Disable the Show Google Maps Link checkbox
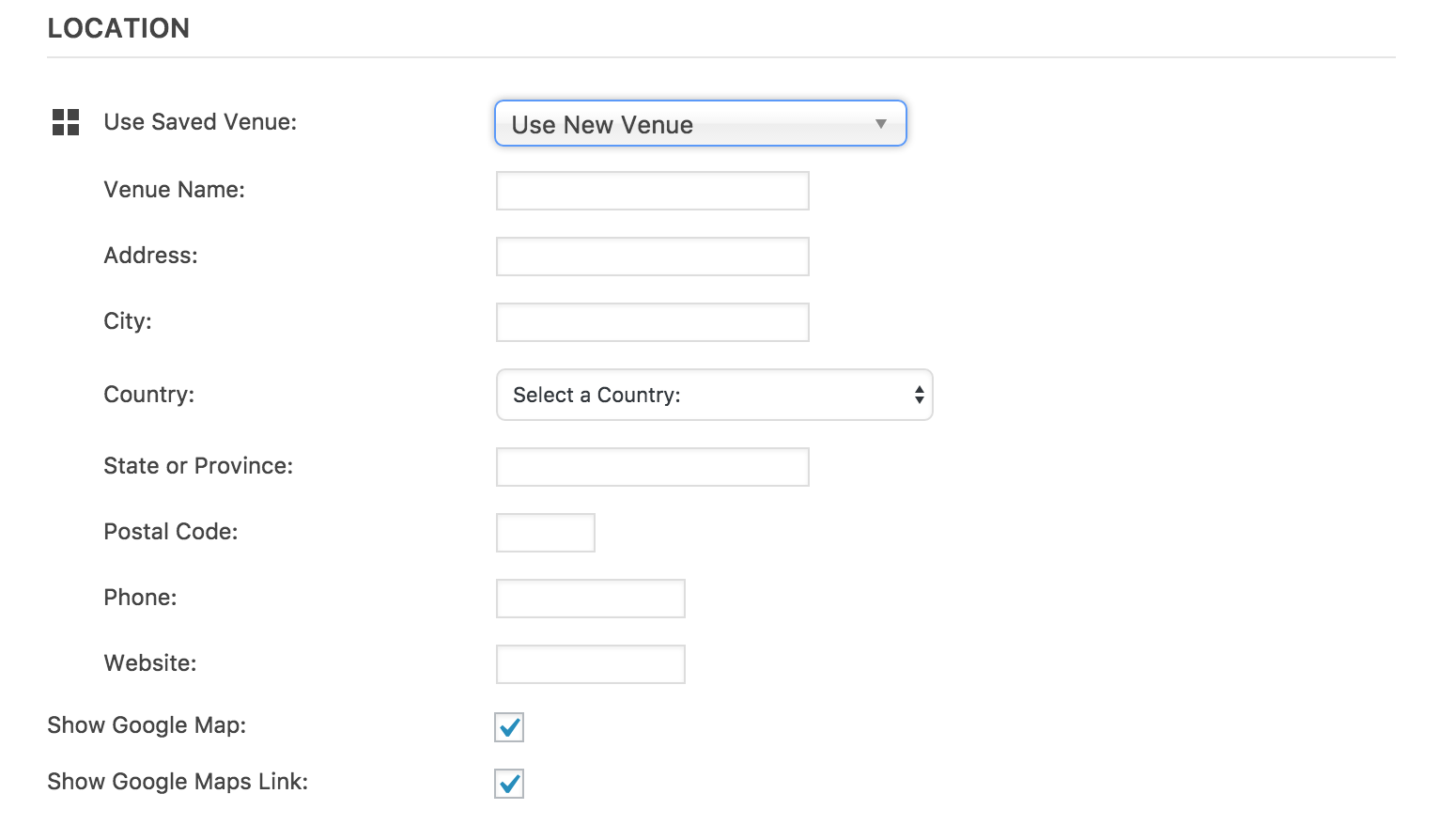This screenshot has width=1456, height=825. click(509, 784)
